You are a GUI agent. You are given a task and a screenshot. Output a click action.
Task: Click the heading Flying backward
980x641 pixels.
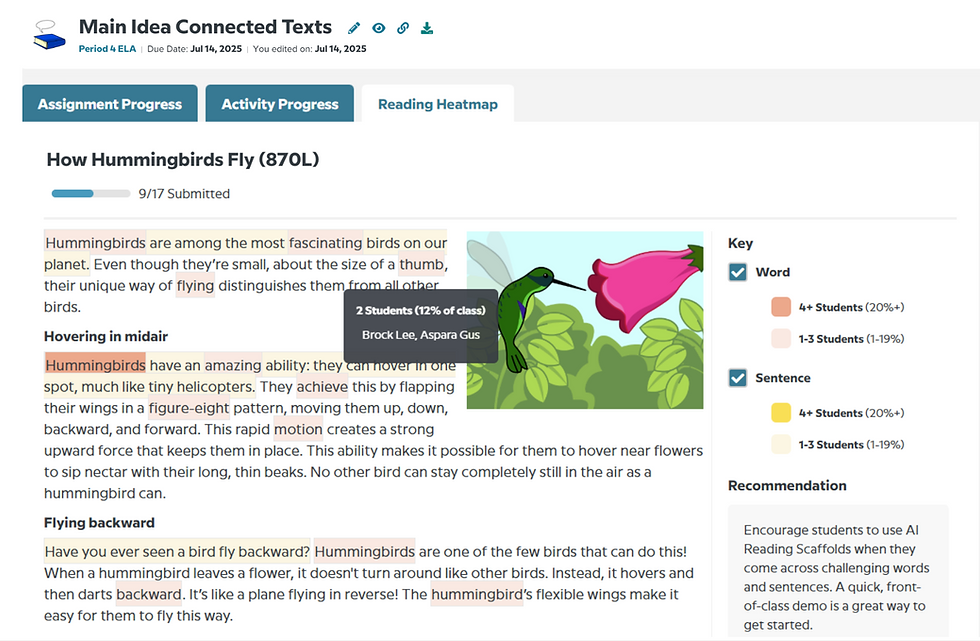pos(99,522)
